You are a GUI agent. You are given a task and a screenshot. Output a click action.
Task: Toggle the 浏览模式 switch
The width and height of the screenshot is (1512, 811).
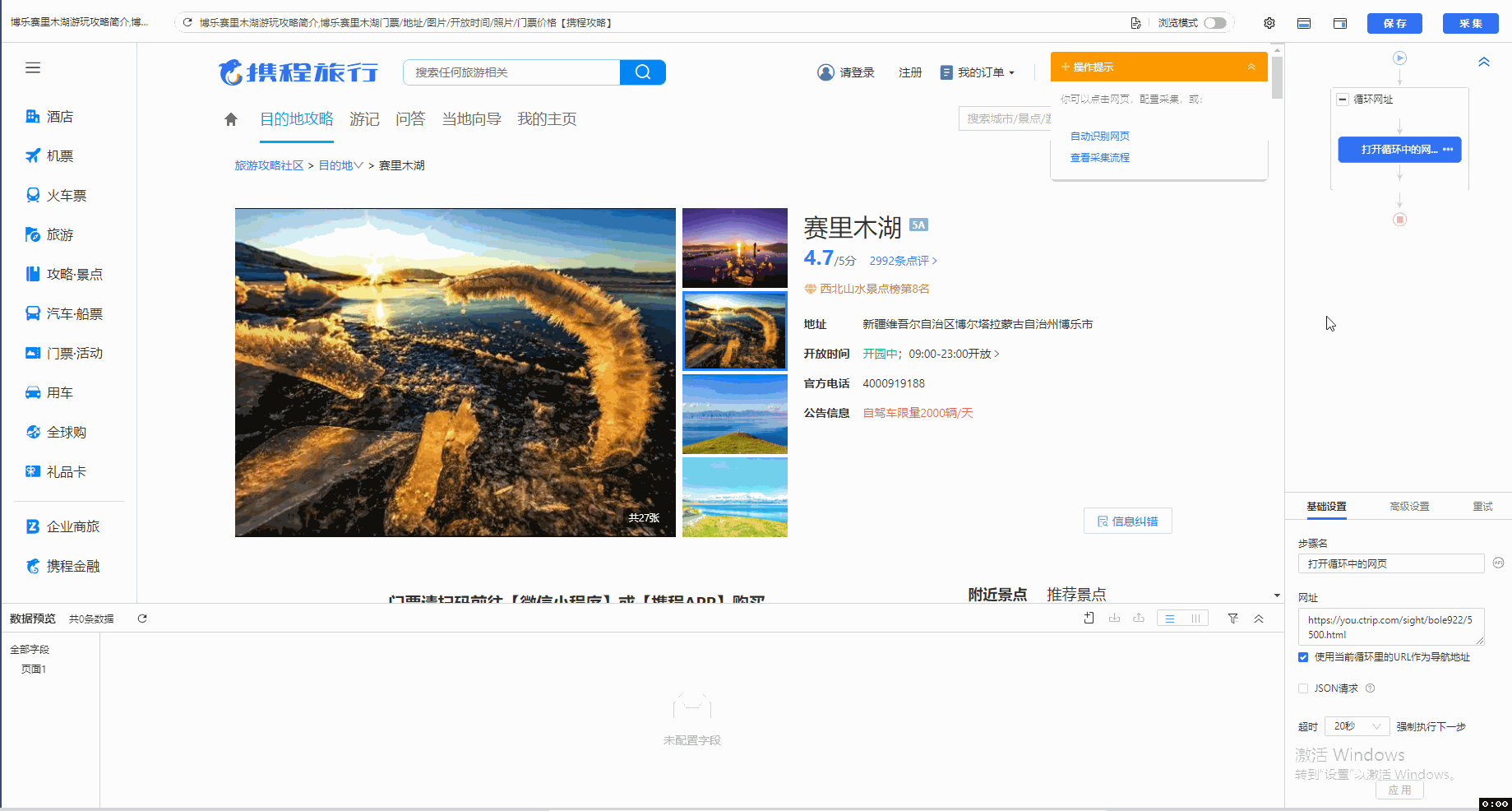pos(1215,23)
